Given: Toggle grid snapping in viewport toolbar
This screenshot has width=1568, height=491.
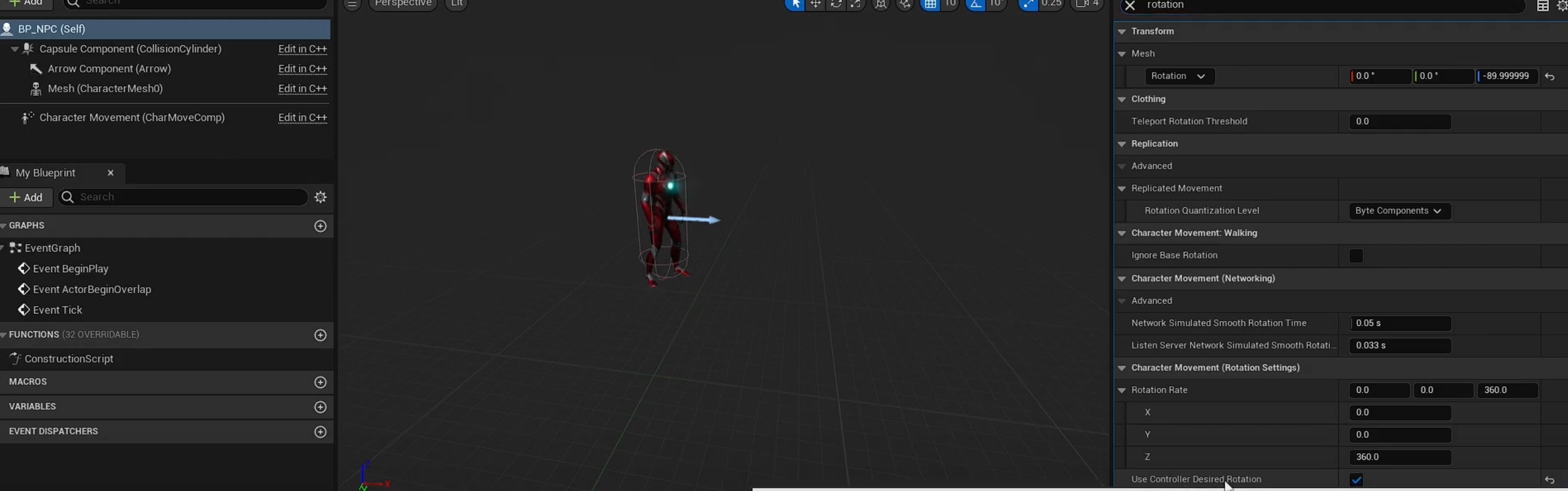Looking at the screenshot, I should pyautogui.click(x=930, y=4).
